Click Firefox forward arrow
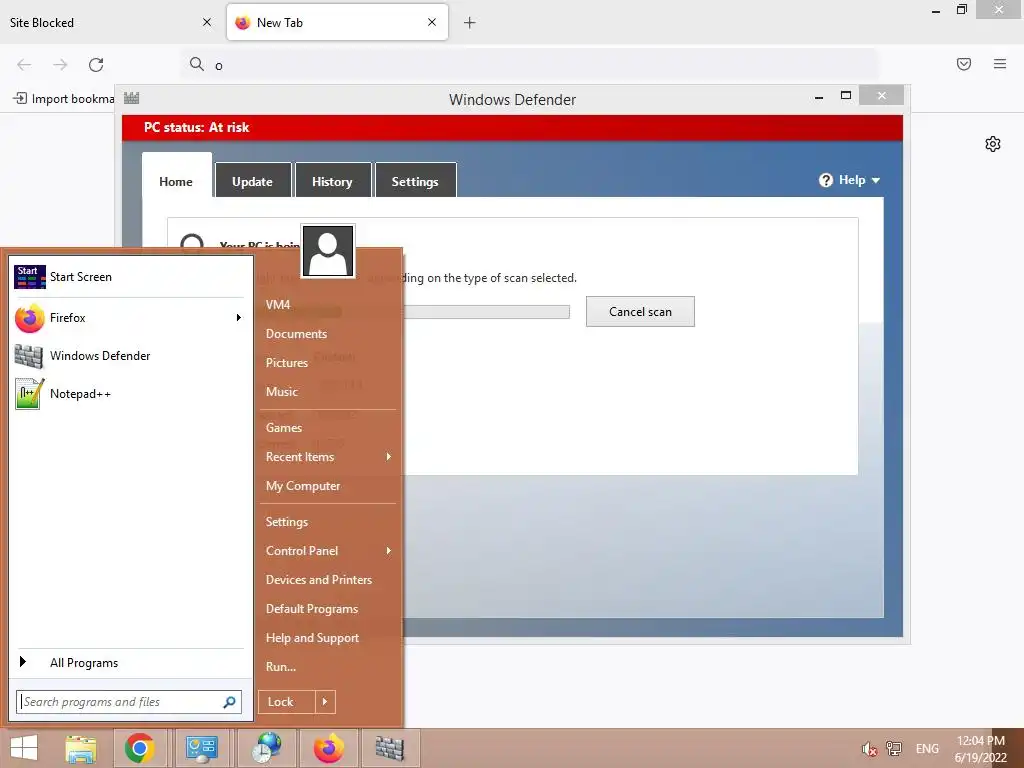Screen dimensions: 1024x768 pyautogui.click(x=60, y=65)
